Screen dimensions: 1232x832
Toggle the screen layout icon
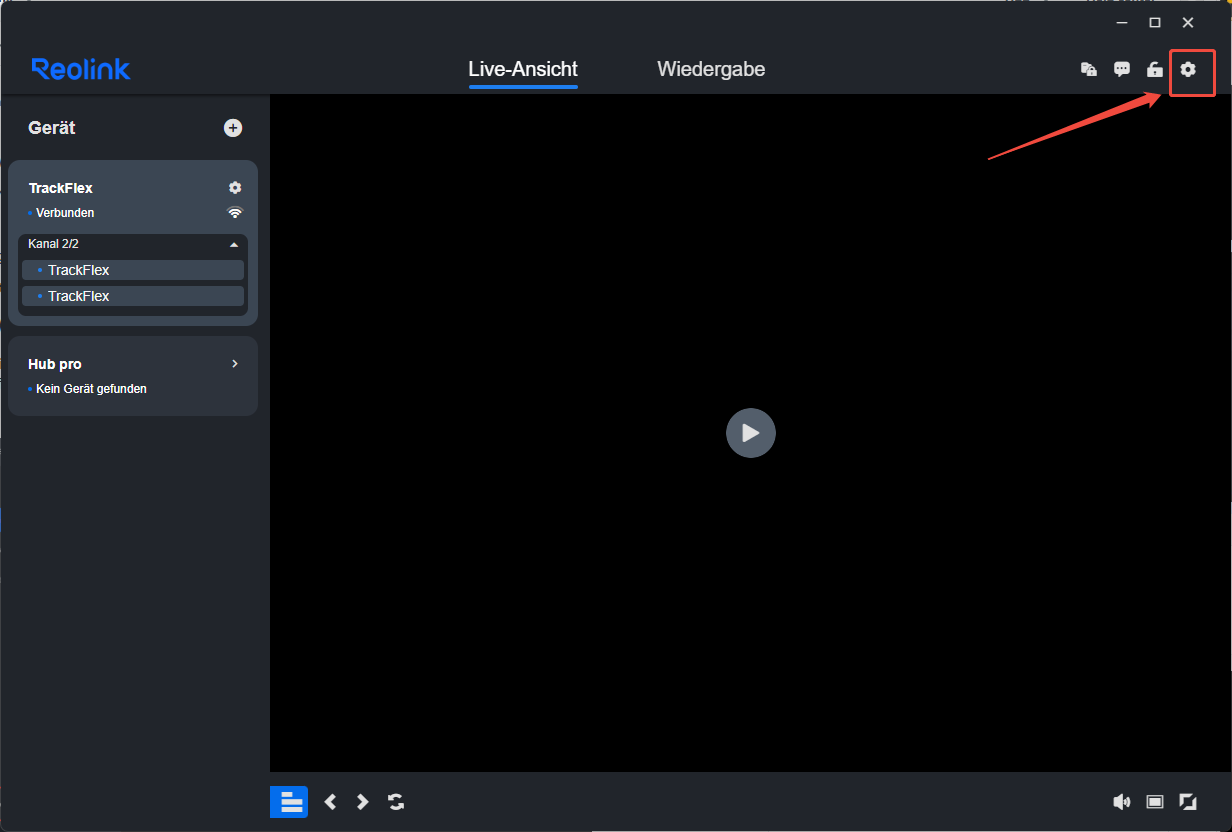click(289, 801)
